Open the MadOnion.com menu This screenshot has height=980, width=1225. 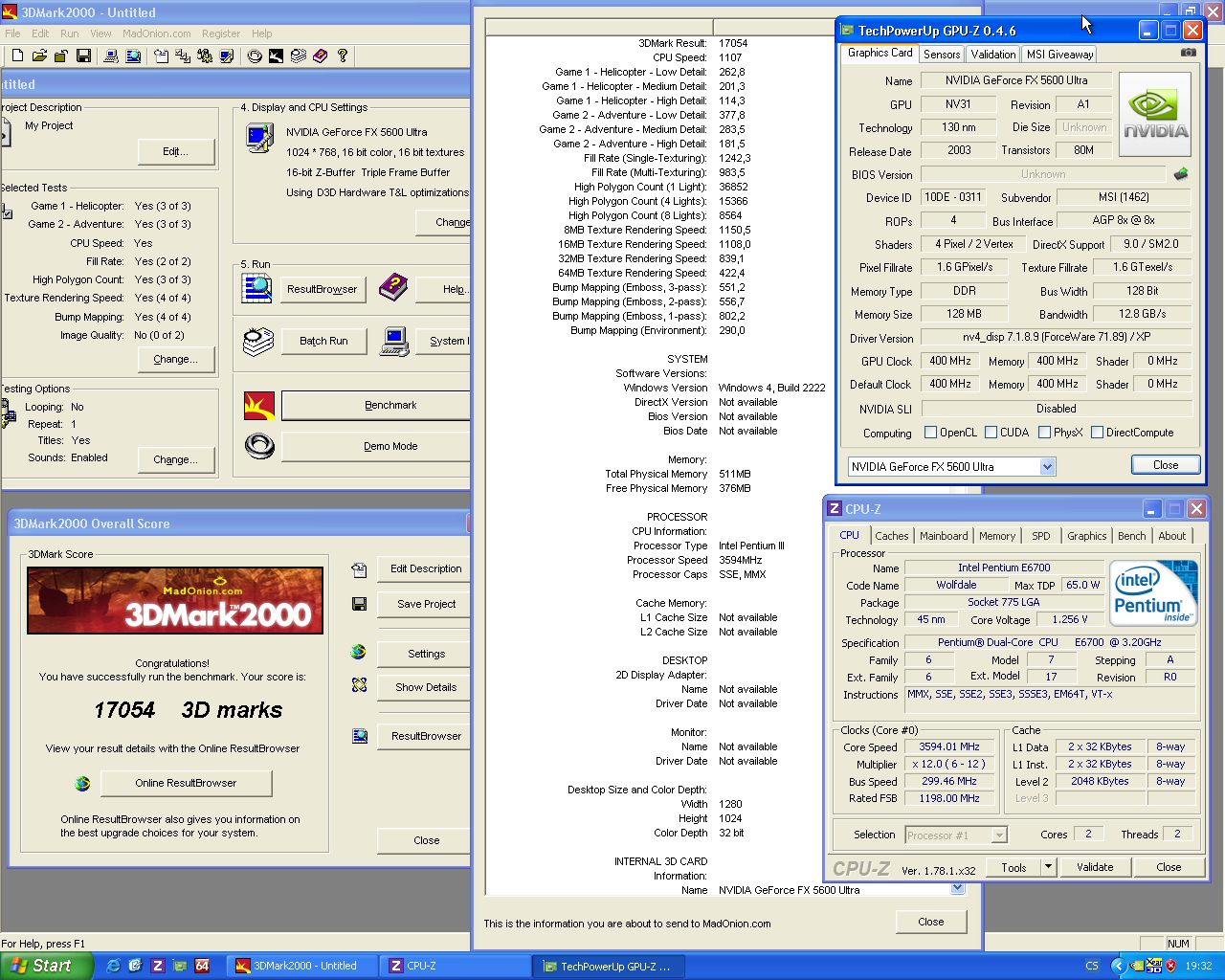coord(157,33)
